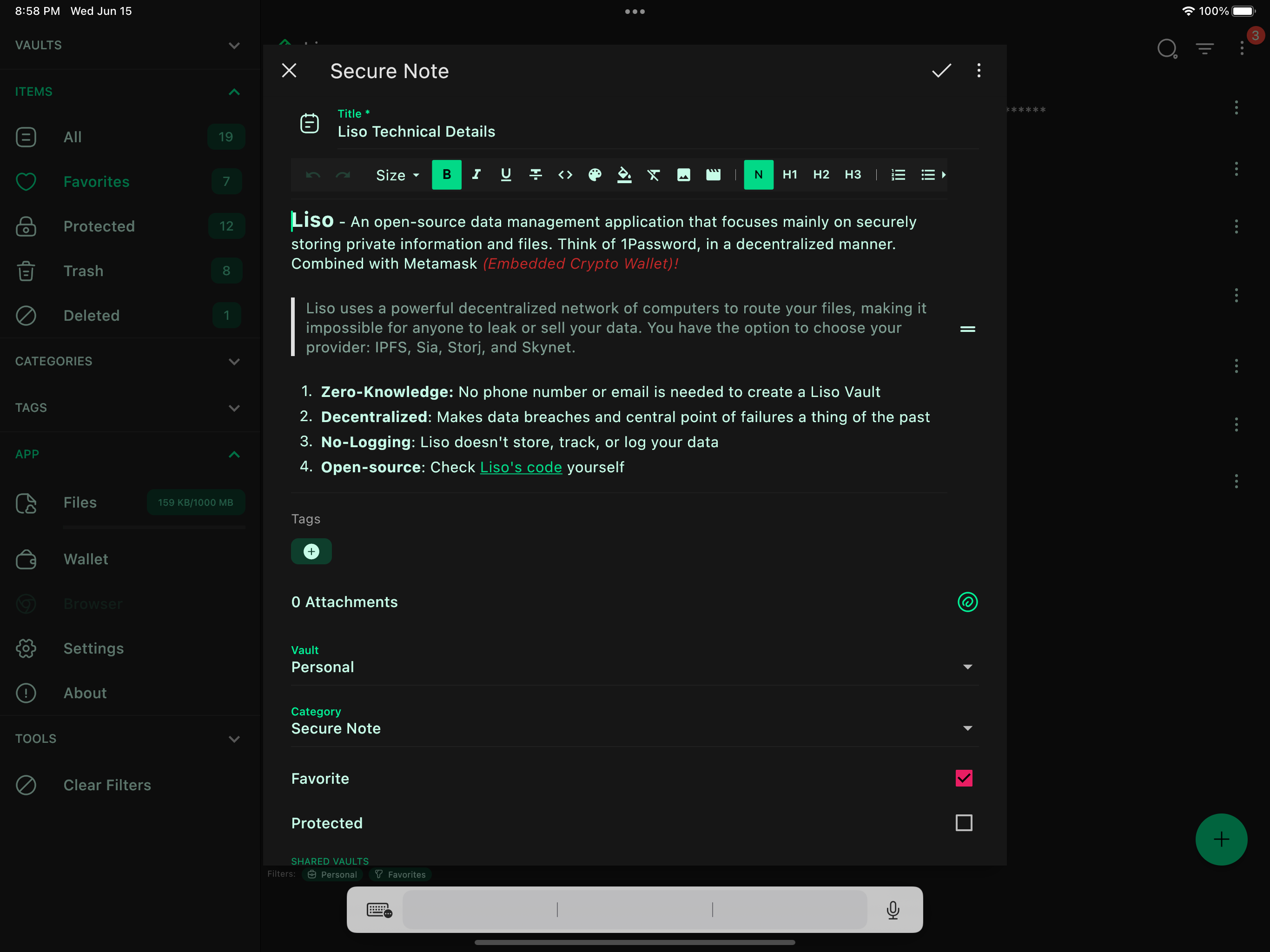The height and width of the screenshot is (952, 1270).
Task: Insert an image via the editor toolbar
Action: pos(684,175)
